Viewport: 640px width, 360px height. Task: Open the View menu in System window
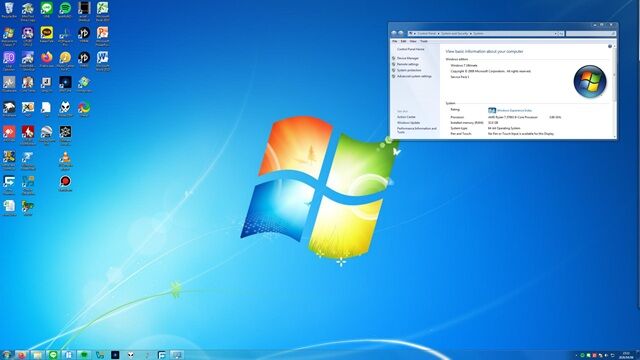tap(413, 41)
